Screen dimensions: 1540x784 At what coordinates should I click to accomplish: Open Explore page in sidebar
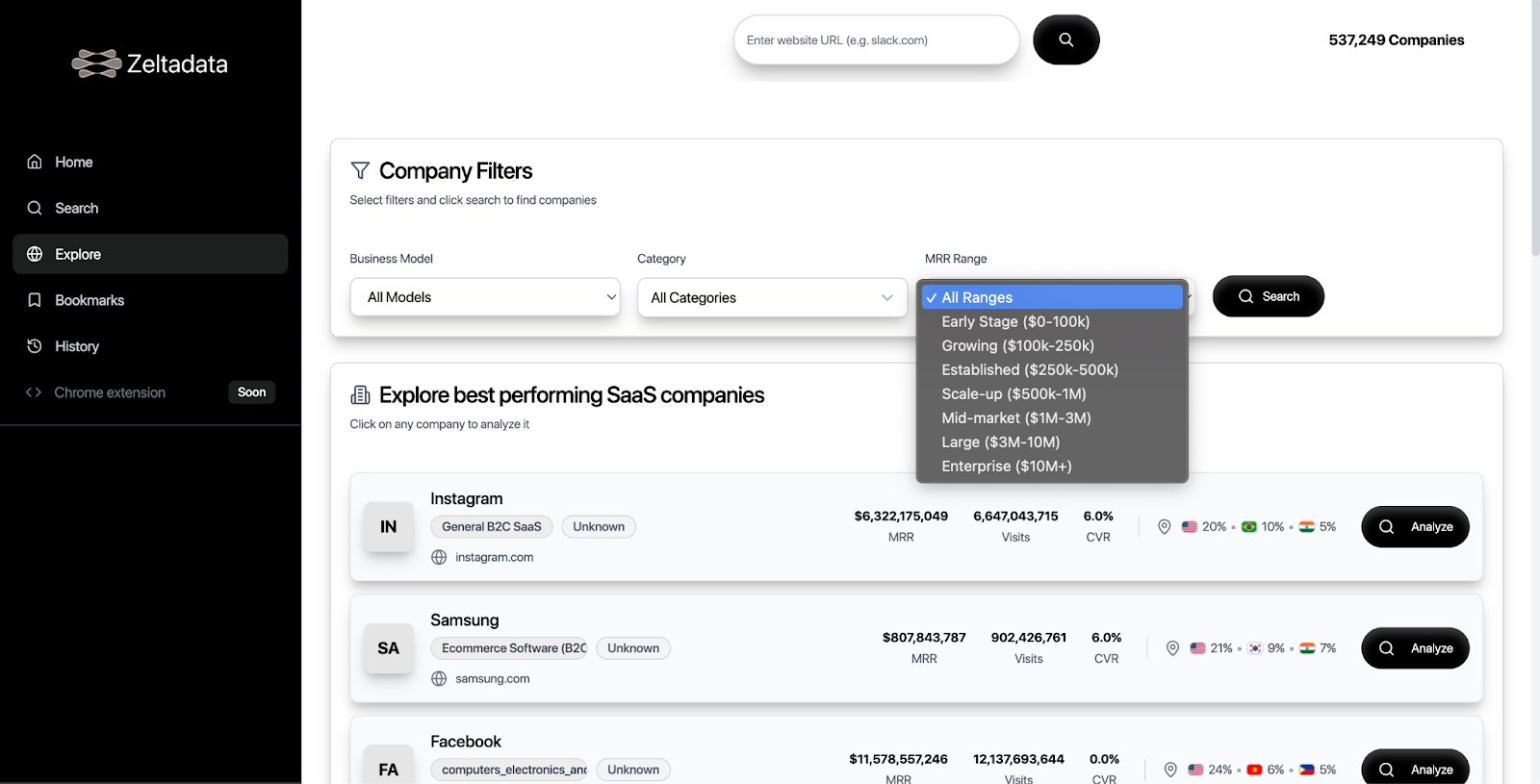pyautogui.click(x=150, y=254)
